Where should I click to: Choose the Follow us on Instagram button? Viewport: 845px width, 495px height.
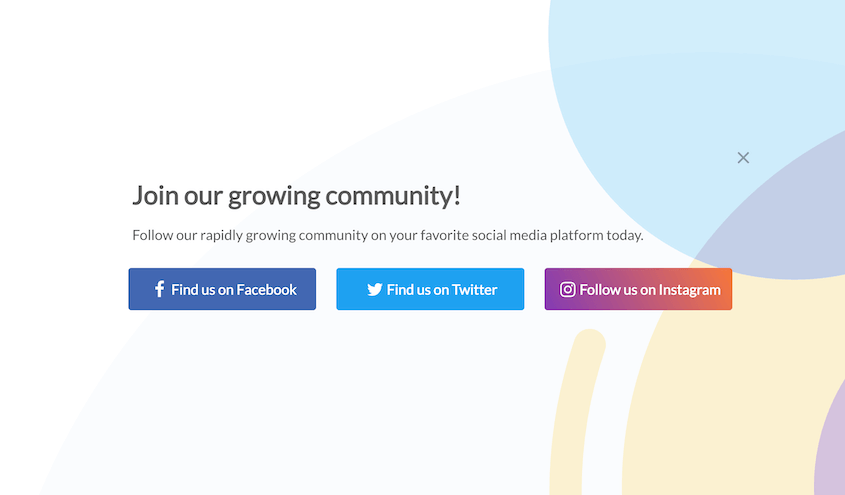pyautogui.click(x=638, y=289)
